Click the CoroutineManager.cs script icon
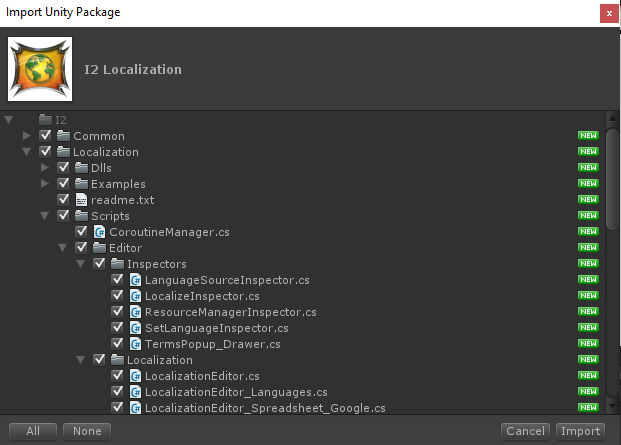This screenshot has height=445, width=621. (99, 232)
